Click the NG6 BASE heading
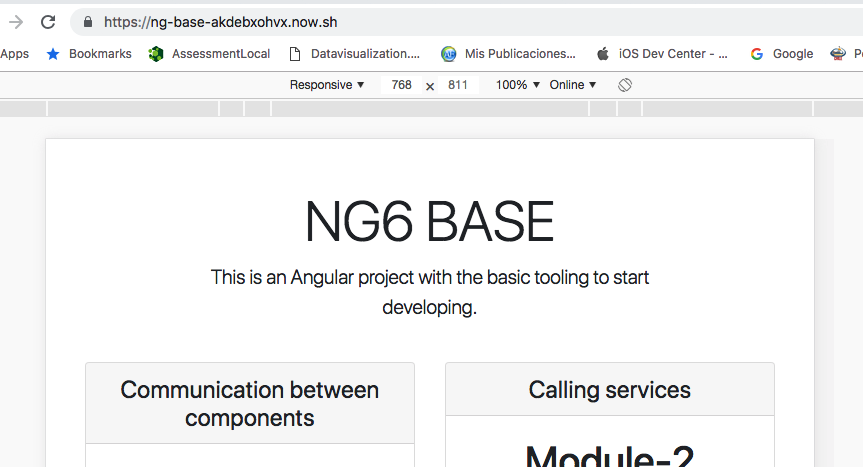This screenshot has width=863, height=467. pyautogui.click(x=429, y=221)
